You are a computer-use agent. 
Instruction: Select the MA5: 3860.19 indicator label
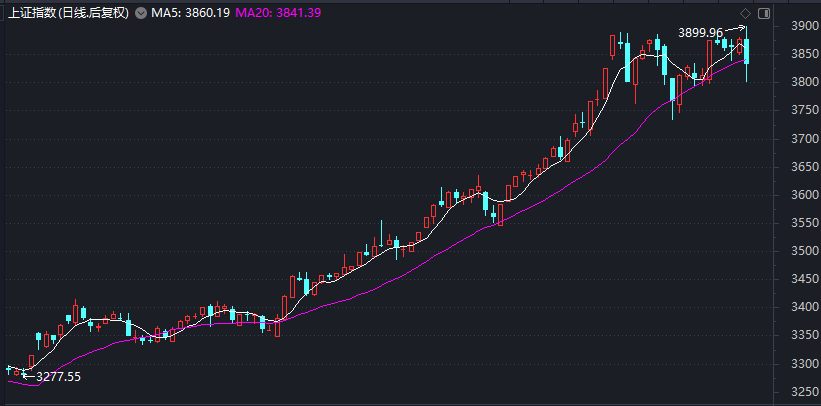pos(191,13)
